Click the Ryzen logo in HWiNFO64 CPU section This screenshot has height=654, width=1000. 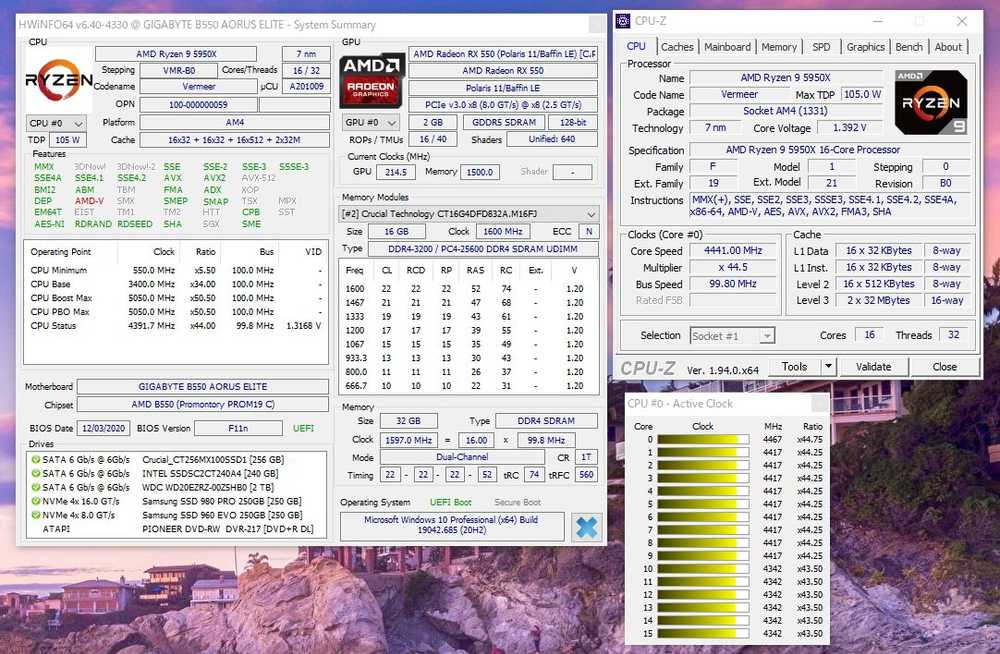pos(59,79)
